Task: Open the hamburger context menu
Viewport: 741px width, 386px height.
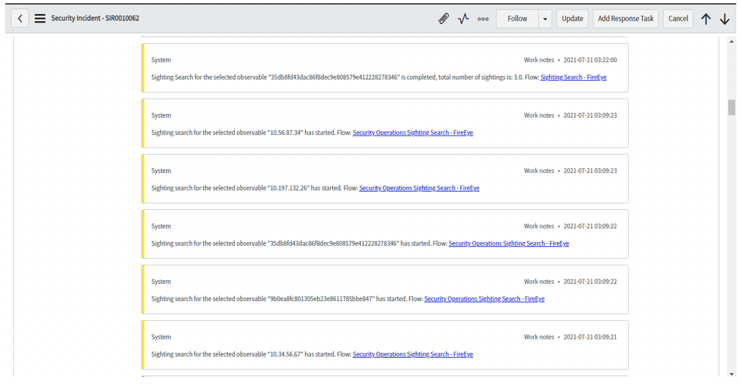Action: tap(40, 18)
